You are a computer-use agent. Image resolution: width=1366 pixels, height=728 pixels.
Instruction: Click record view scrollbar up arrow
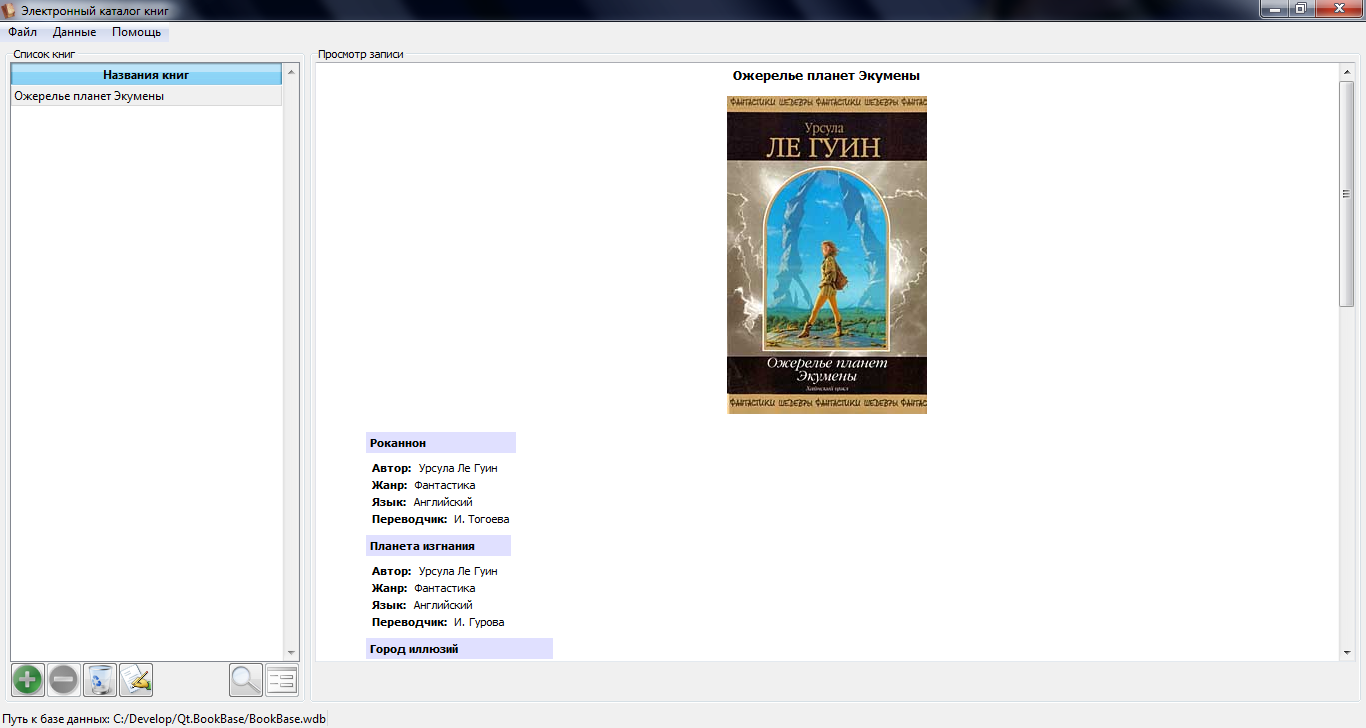tap(1346, 72)
